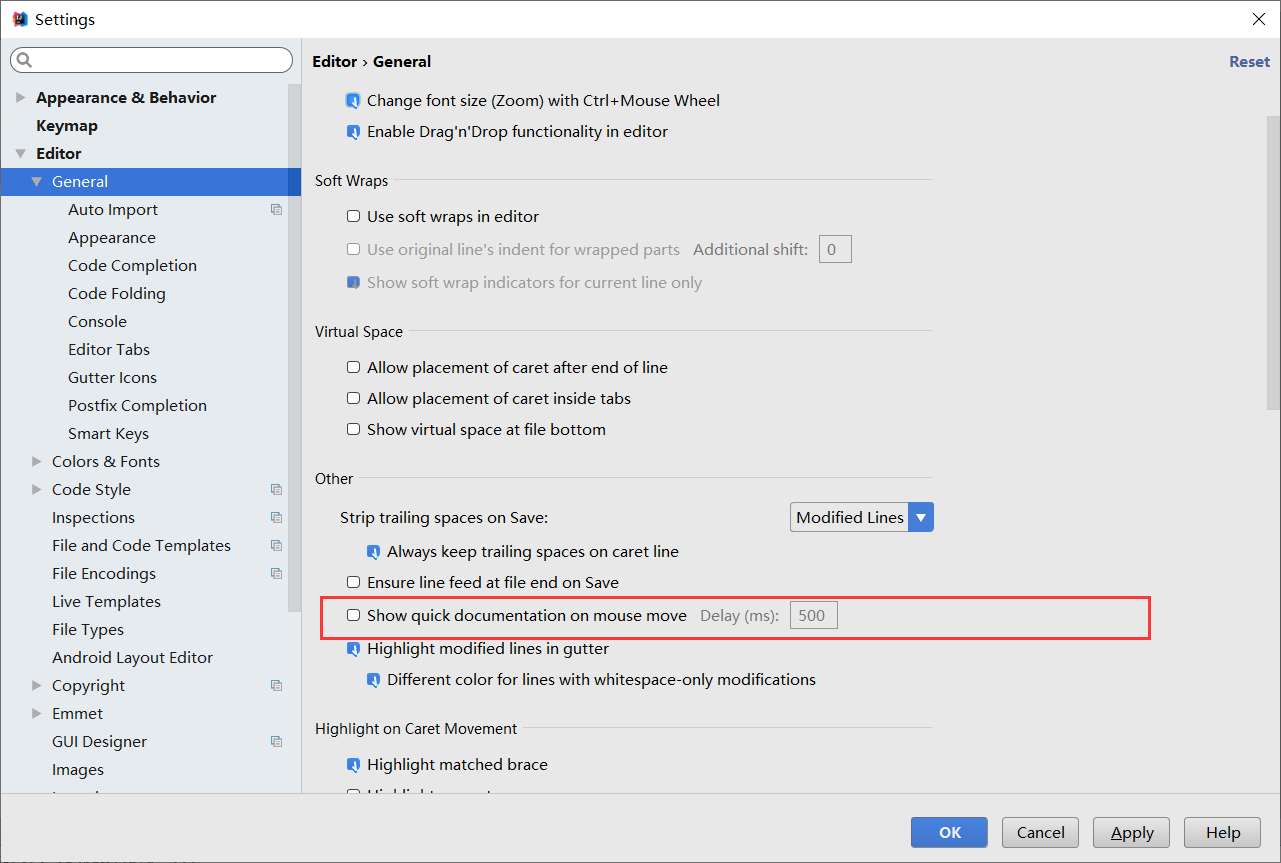Screen dimensions: 1281x863
Task: Click the project-level icon beside GUI Designer
Action: coord(276,742)
